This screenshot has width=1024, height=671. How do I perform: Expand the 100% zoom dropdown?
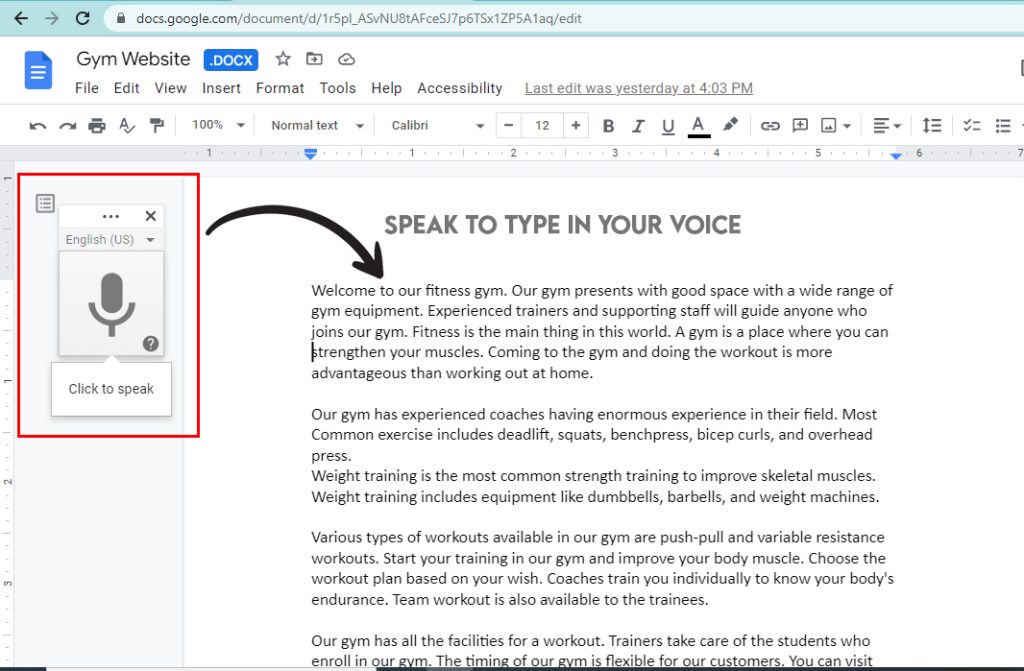tap(215, 125)
